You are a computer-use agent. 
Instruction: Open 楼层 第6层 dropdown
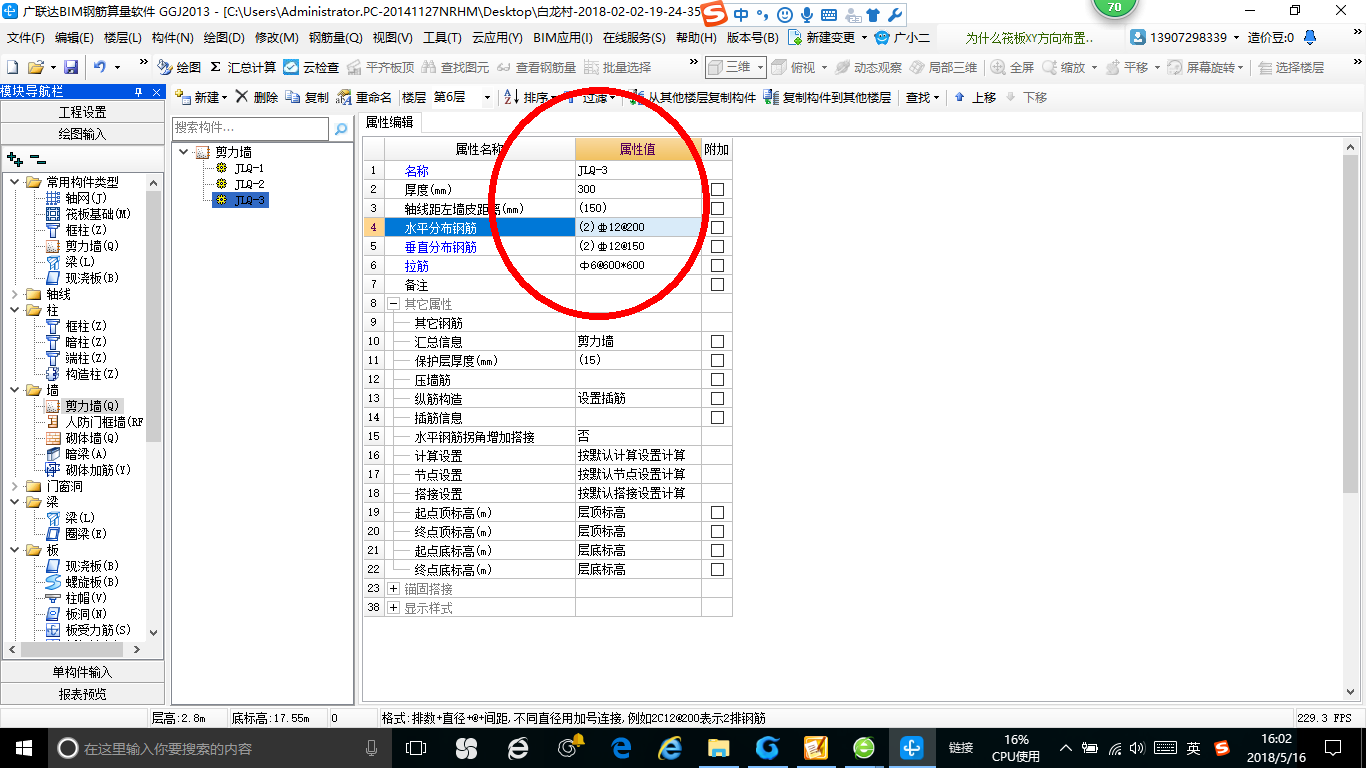click(x=487, y=97)
